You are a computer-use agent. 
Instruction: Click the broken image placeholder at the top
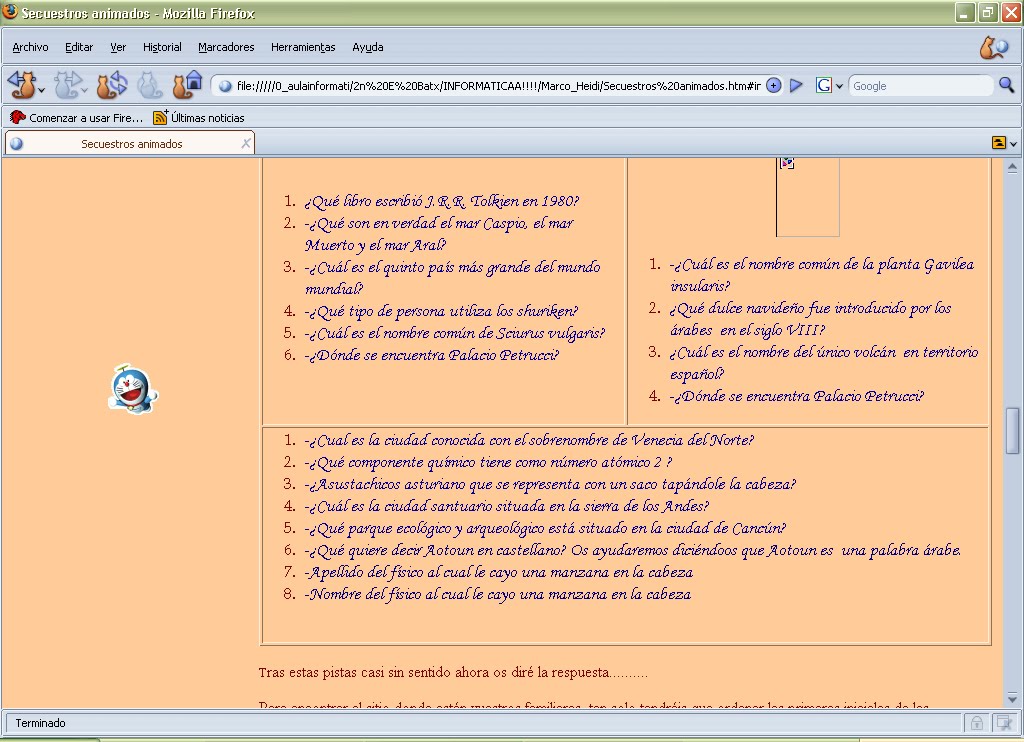click(808, 197)
